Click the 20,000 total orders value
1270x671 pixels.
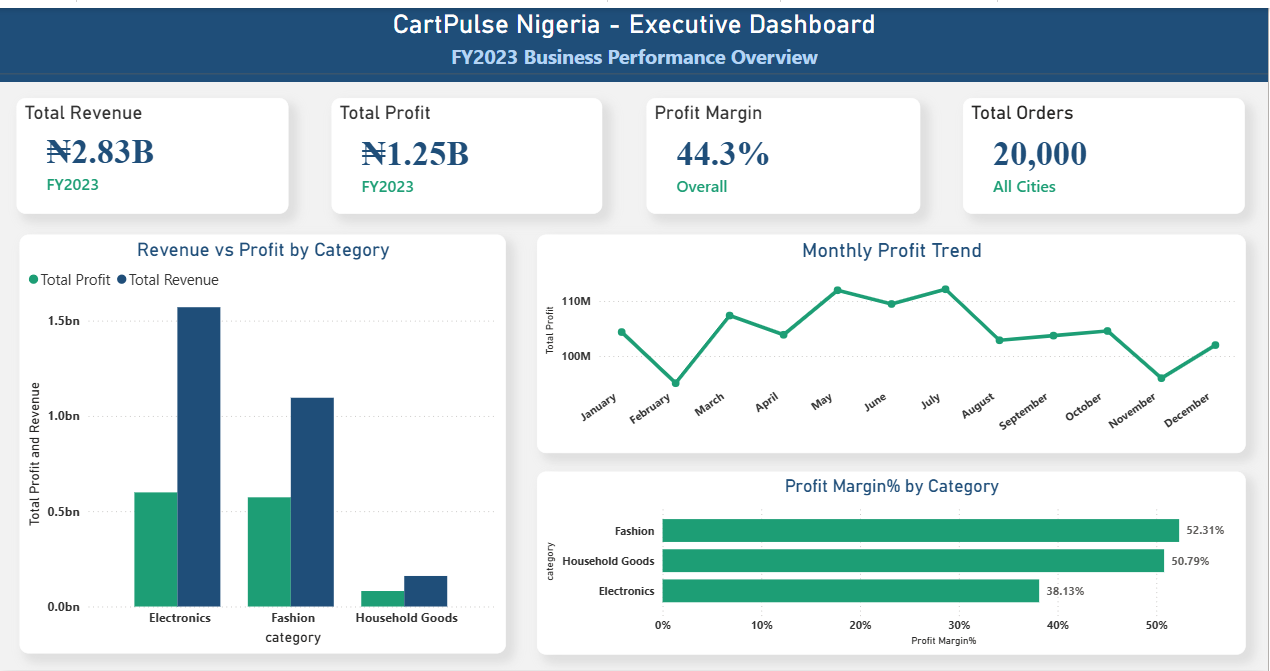[1040, 154]
